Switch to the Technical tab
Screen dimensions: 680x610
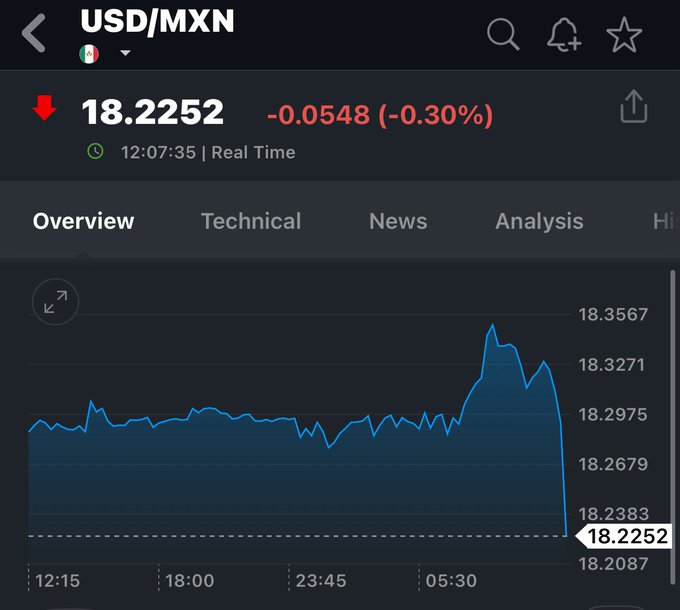click(250, 221)
